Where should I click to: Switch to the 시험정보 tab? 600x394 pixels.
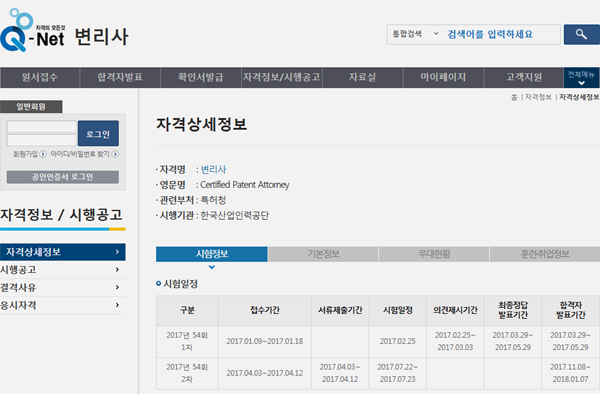pyautogui.click(x=212, y=254)
